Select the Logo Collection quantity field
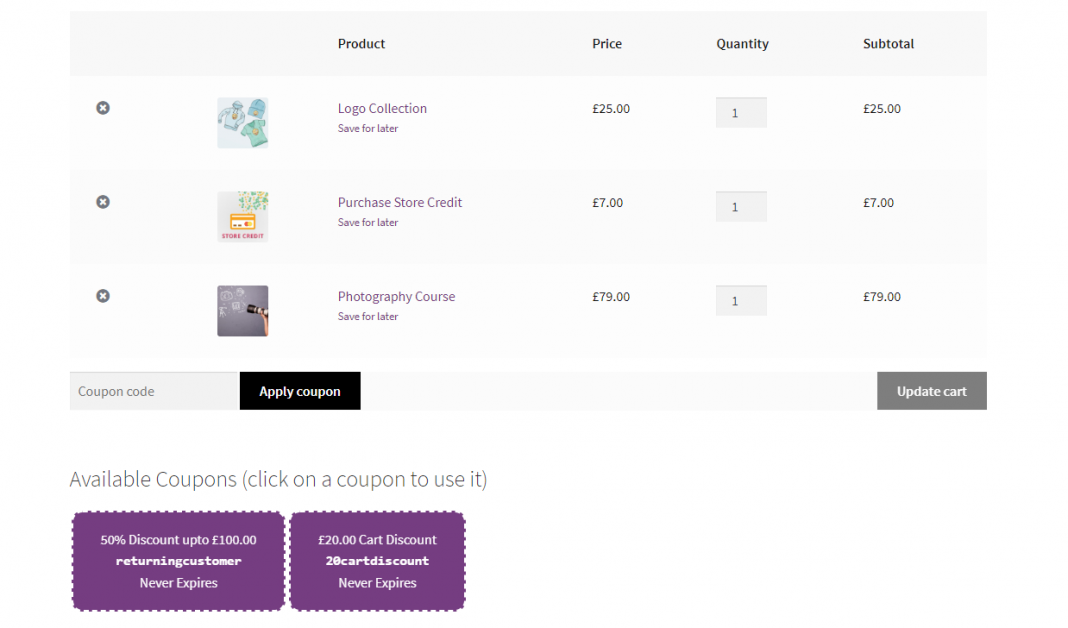1068x628 pixels. pos(740,112)
